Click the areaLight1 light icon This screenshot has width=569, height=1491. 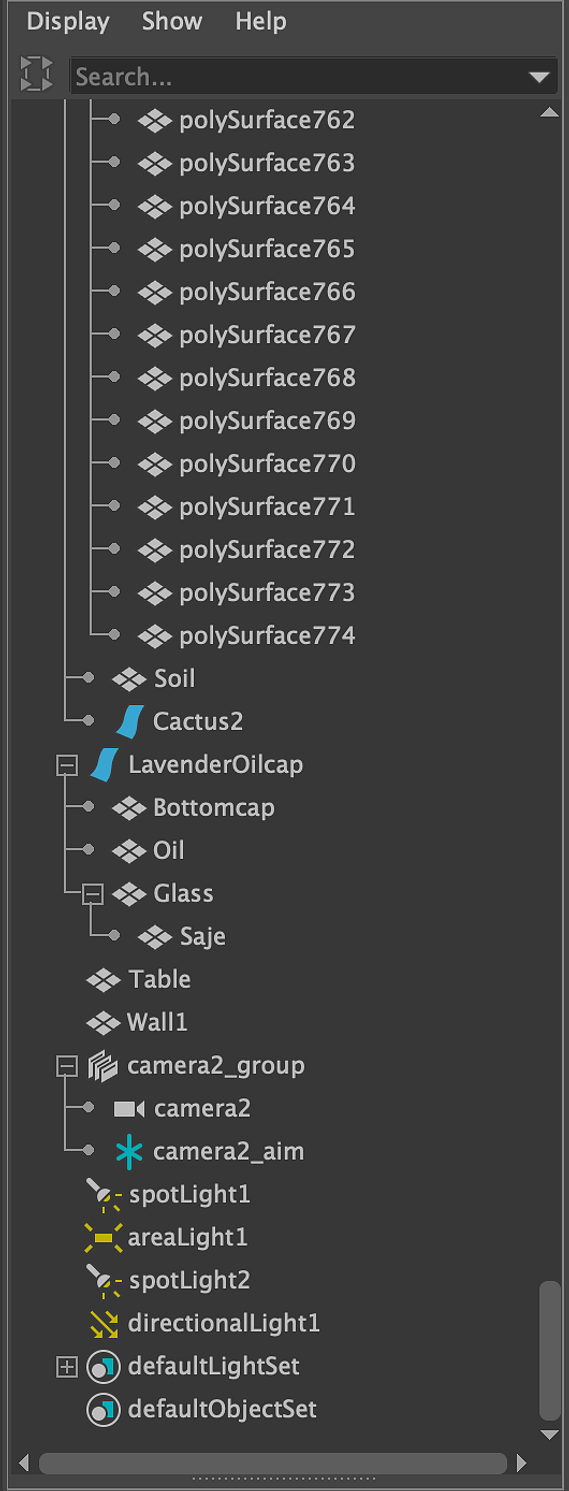click(103, 1237)
